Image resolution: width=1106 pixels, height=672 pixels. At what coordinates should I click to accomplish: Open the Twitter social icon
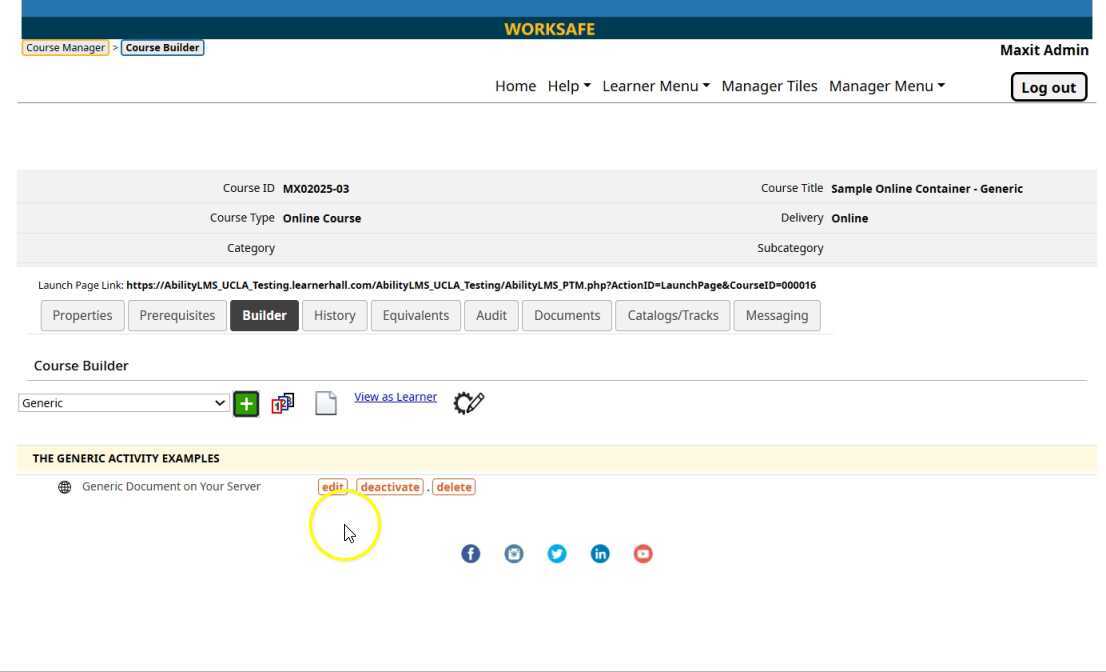(x=557, y=554)
